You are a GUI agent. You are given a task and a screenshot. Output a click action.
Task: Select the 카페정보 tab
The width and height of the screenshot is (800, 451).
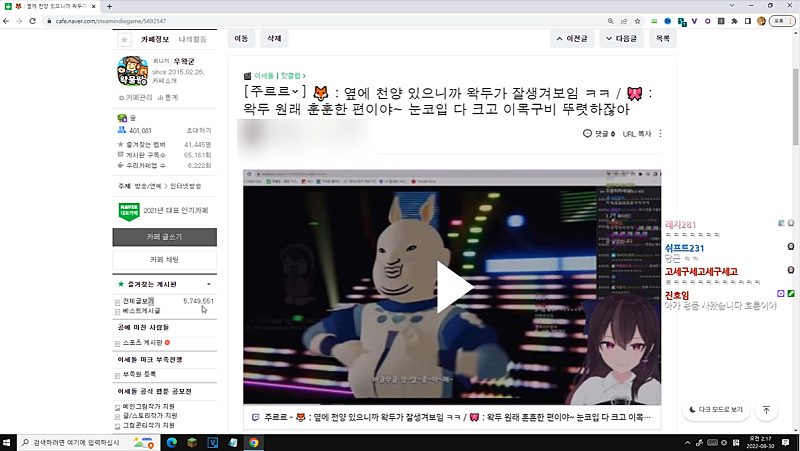[155, 40]
